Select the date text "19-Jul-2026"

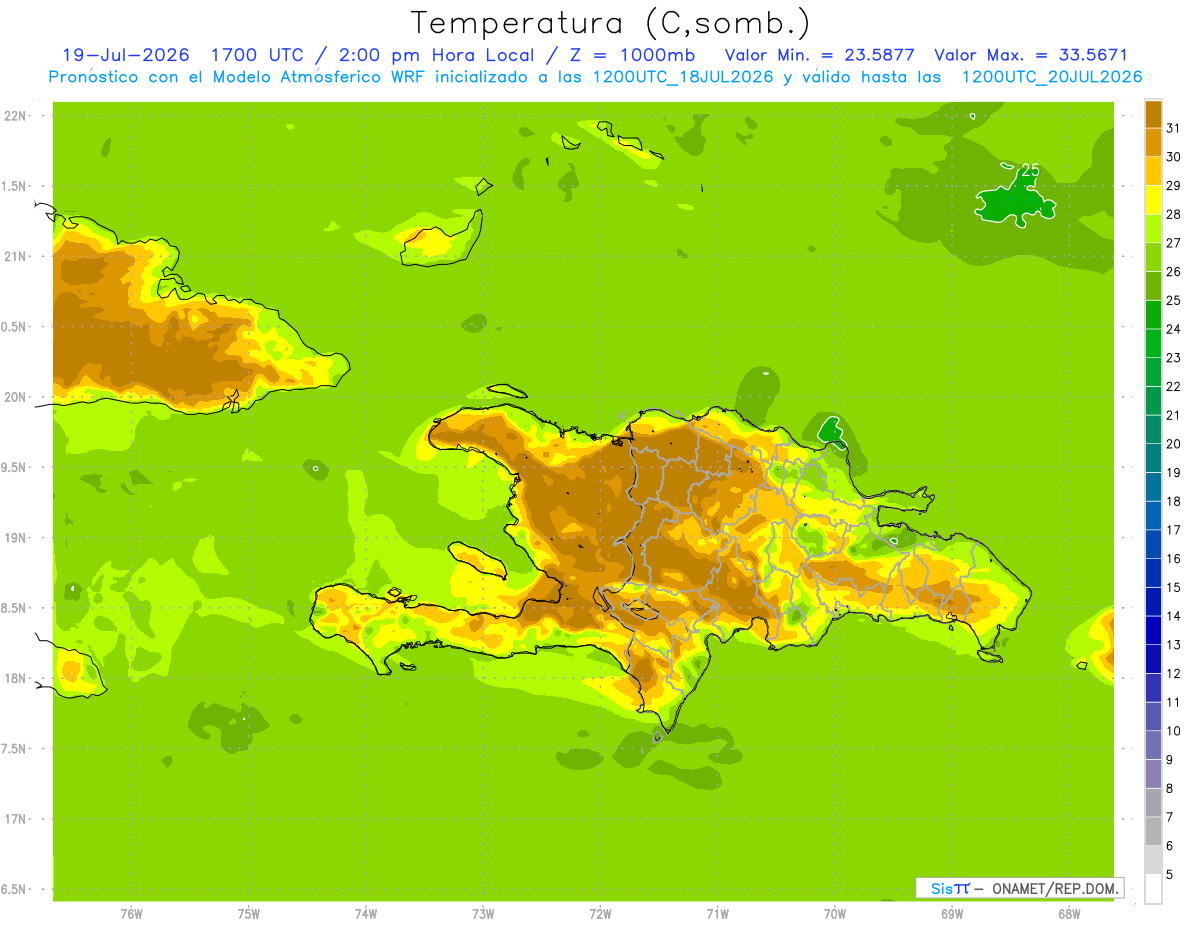click(x=126, y=55)
